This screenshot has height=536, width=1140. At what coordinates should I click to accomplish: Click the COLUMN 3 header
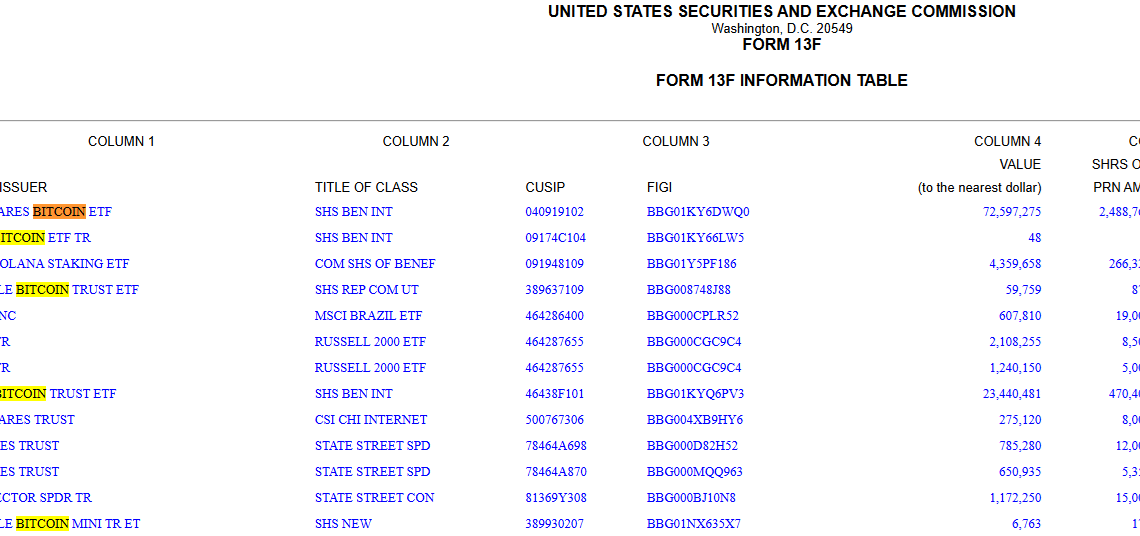(x=676, y=142)
